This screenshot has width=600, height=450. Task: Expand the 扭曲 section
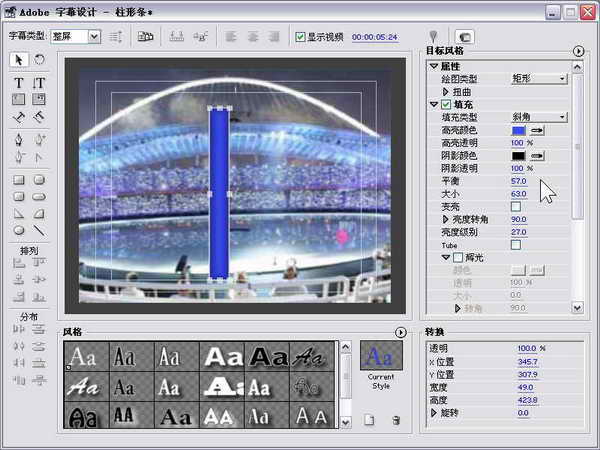pyautogui.click(x=446, y=91)
